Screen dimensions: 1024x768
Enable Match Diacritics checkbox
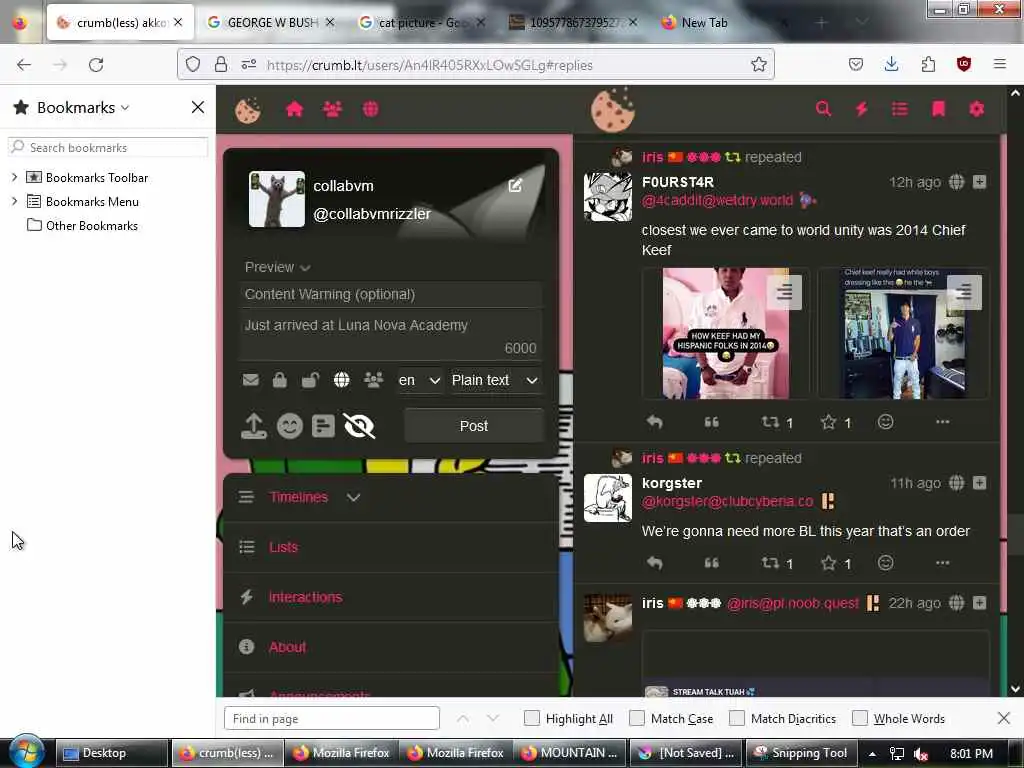point(737,718)
